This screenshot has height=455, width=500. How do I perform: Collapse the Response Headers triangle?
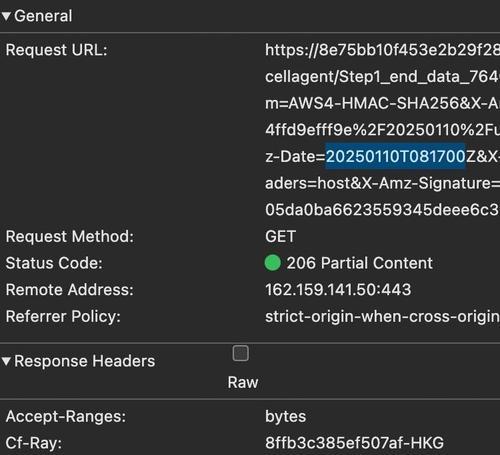click(6, 361)
